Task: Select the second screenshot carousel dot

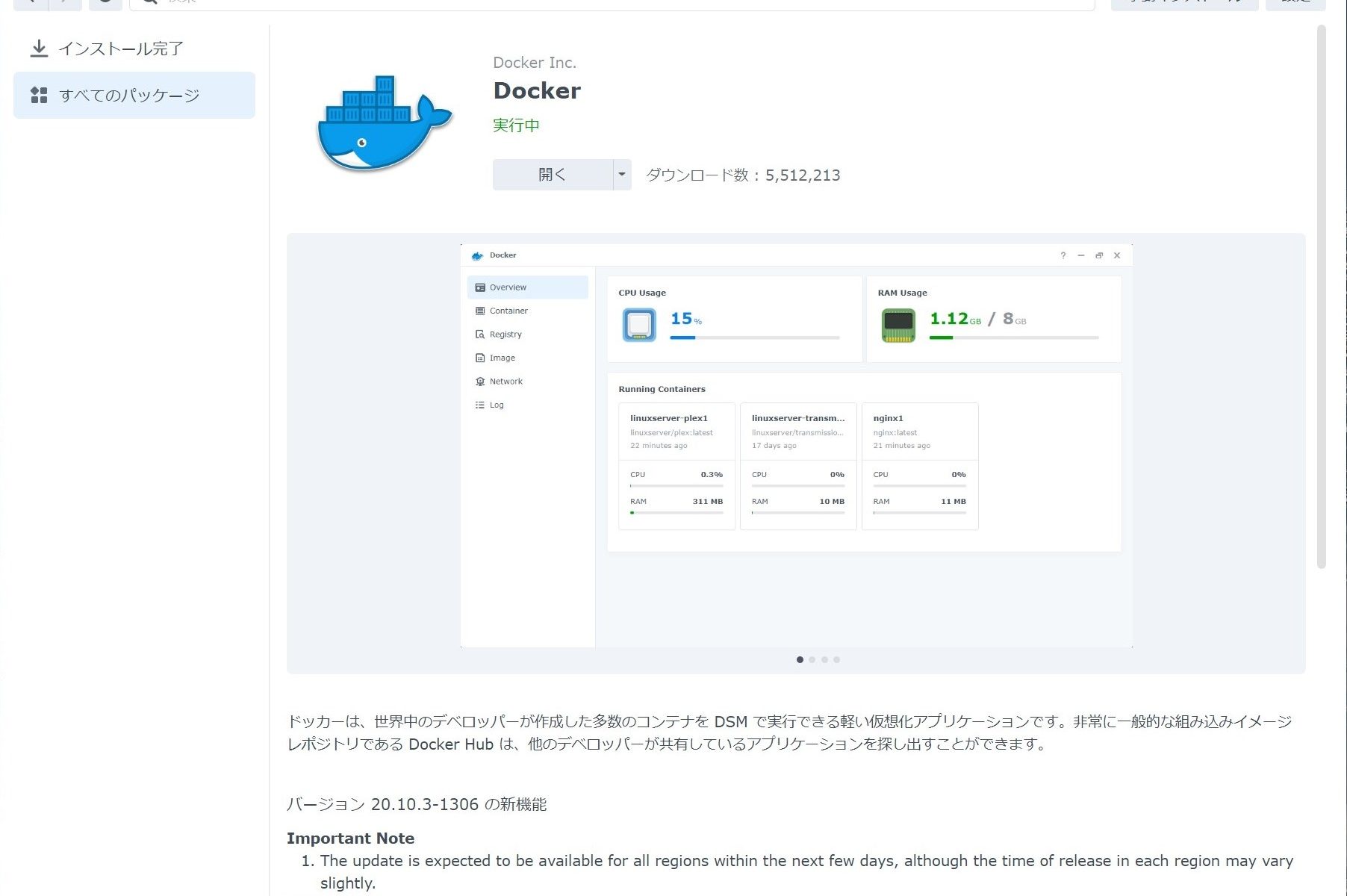Action: [812, 660]
